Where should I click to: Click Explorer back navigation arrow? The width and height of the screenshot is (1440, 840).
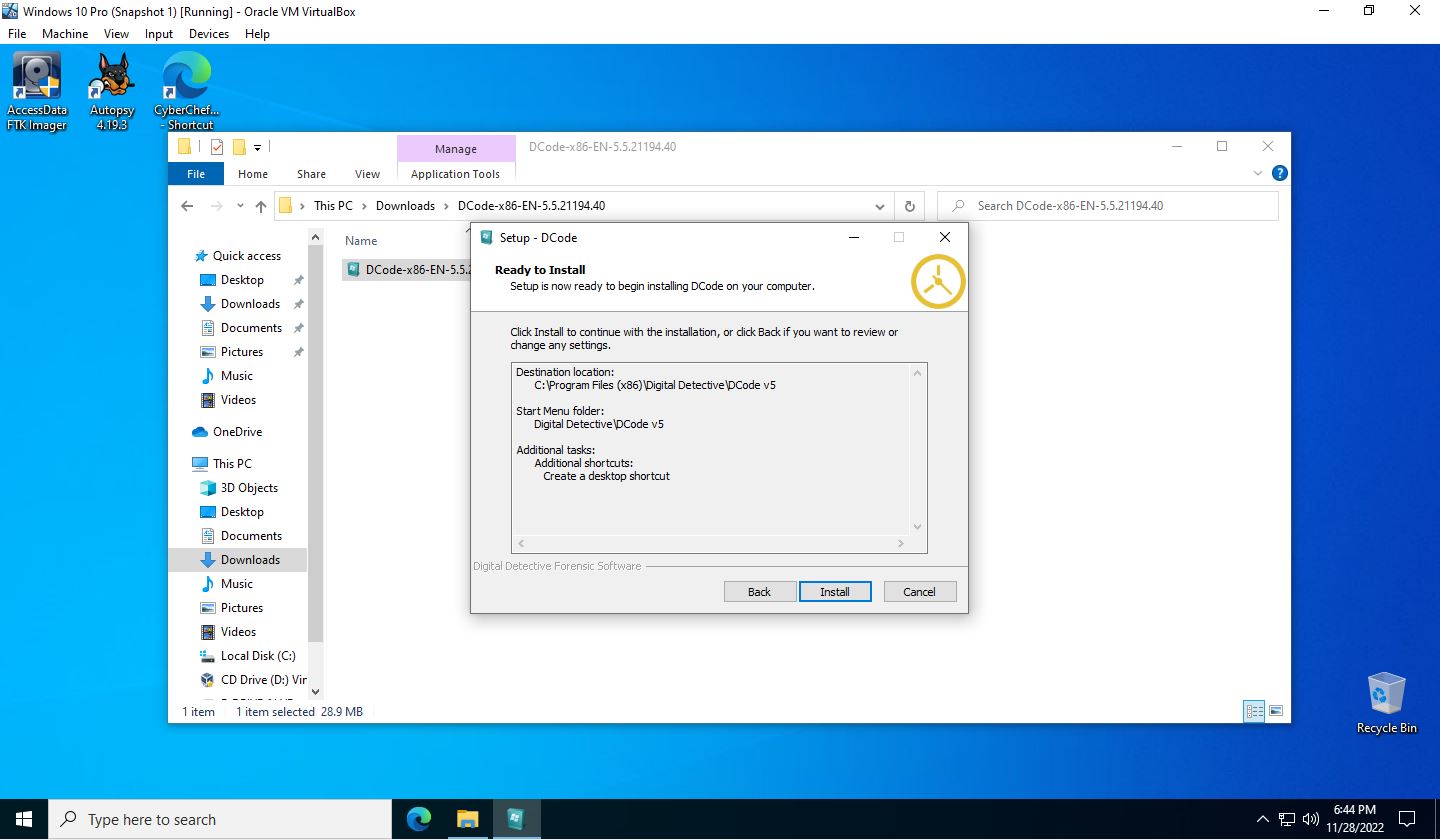click(x=187, y=206)
